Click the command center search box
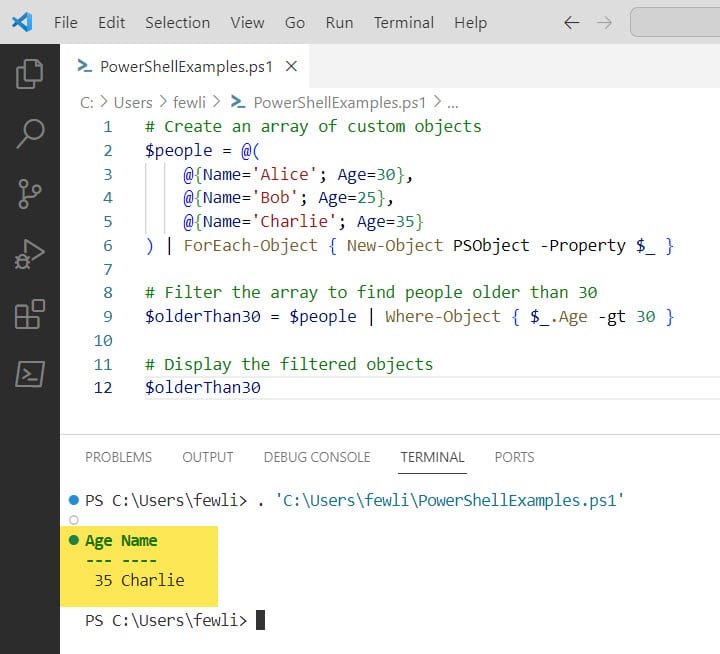The image size is (720, 654). coord(675,22)
